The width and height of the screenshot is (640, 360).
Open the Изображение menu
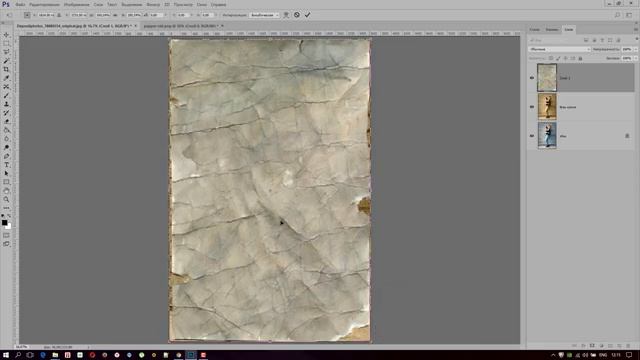76,4
